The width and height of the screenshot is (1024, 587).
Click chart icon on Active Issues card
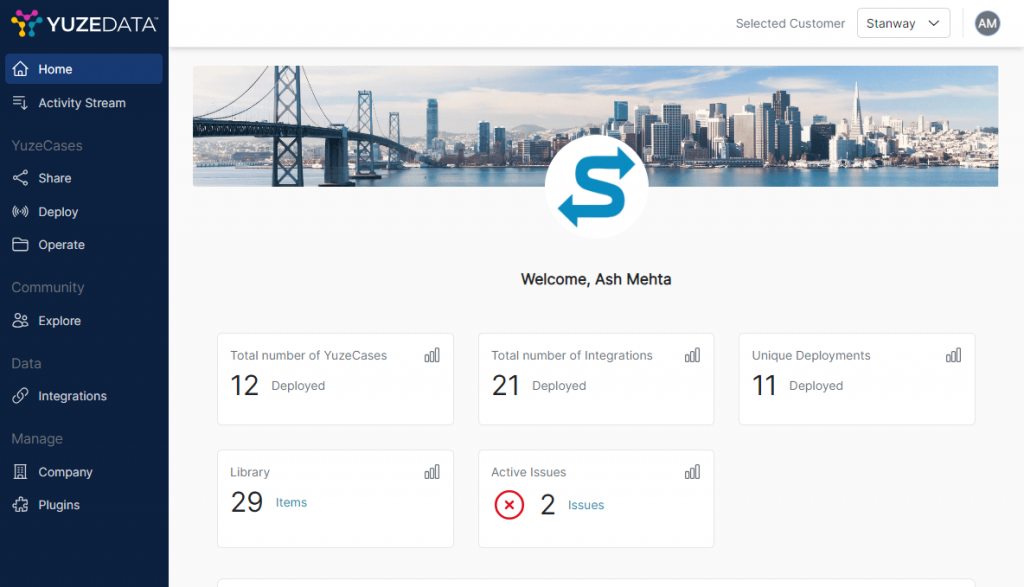click(x=692, y=472)
